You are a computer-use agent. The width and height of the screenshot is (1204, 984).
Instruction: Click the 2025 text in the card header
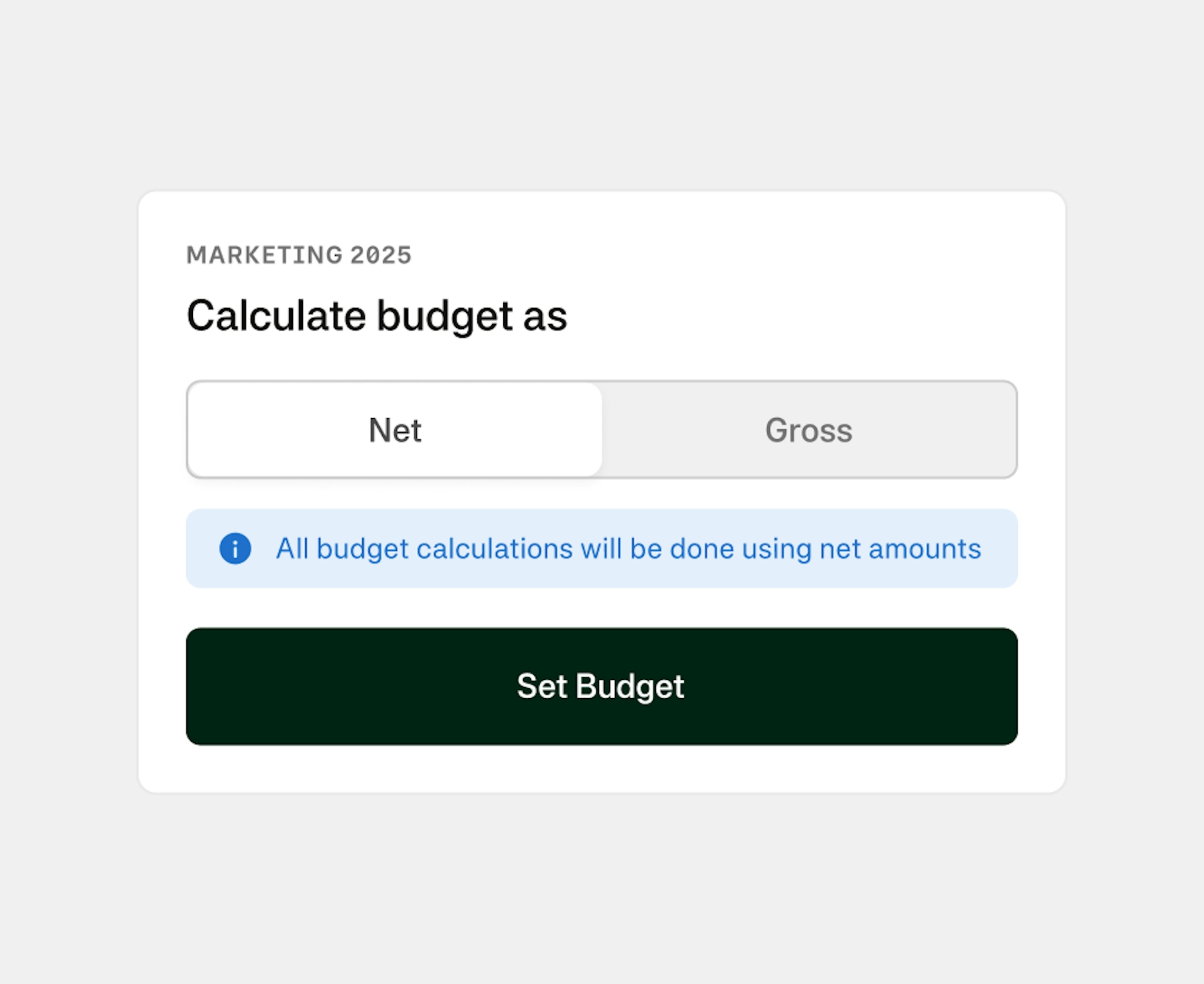381,255
